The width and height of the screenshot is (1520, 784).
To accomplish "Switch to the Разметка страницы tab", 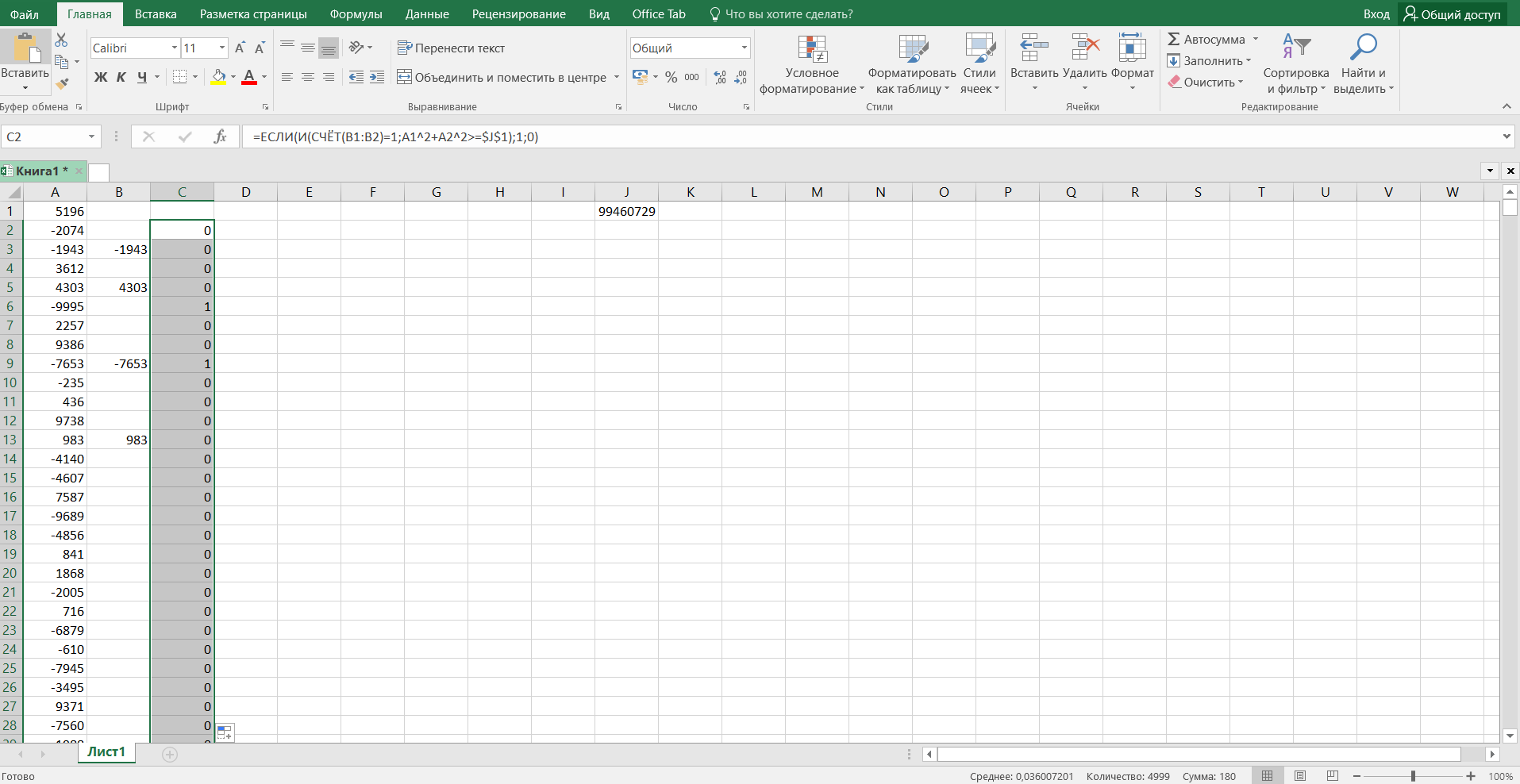I will [253, 14].
